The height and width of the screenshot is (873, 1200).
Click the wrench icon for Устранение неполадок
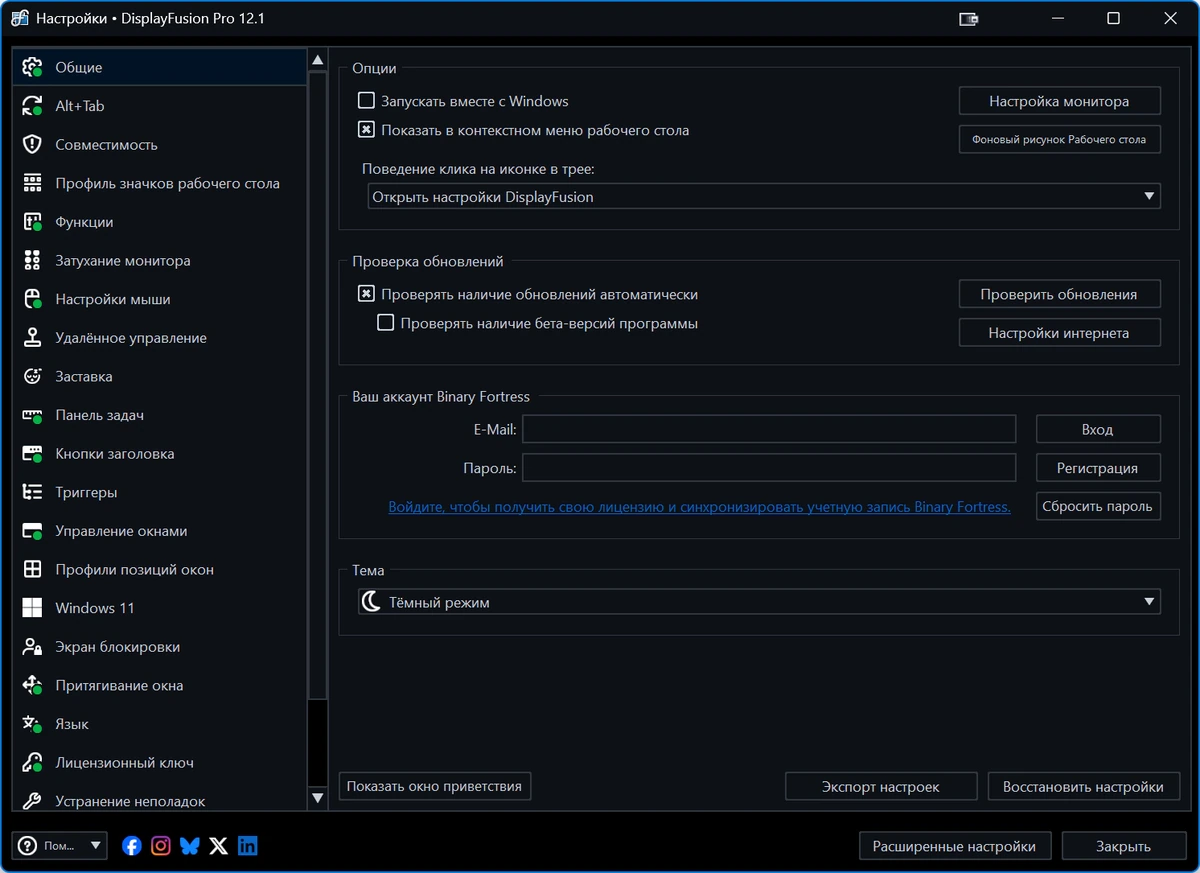[x=32, y=801]
